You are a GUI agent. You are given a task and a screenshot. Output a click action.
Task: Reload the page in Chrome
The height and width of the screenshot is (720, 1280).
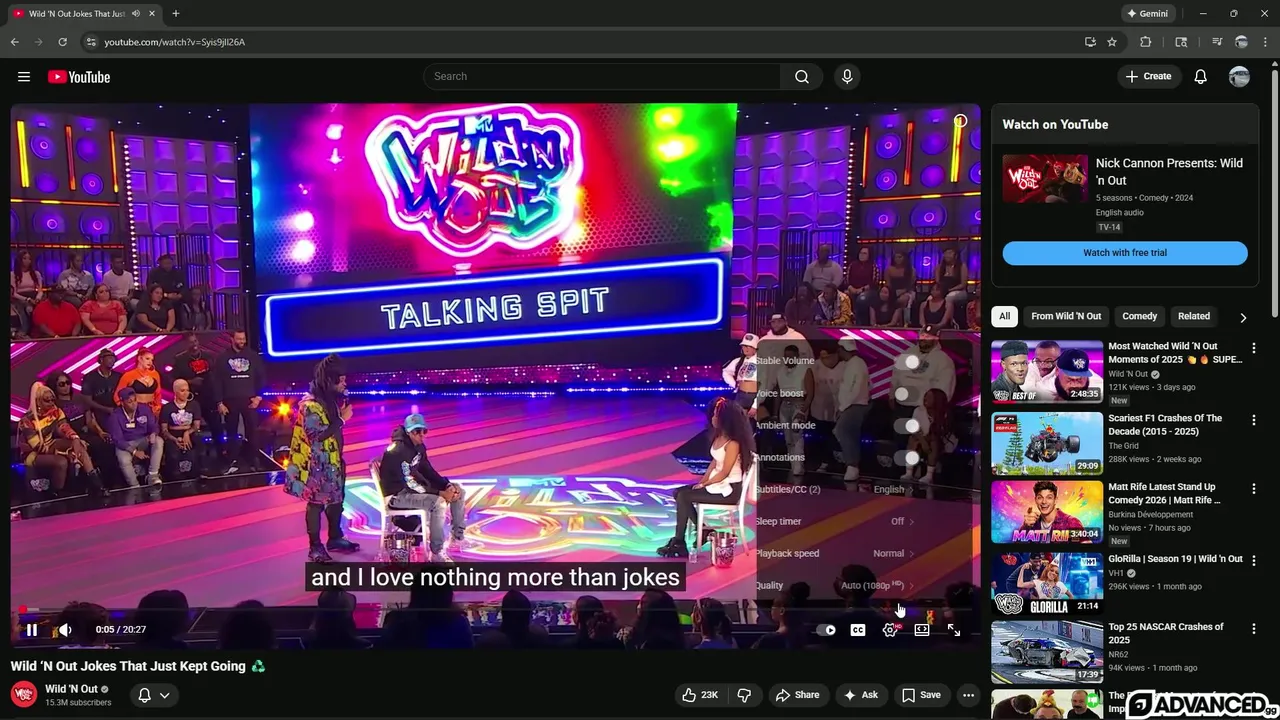[62, 42]
